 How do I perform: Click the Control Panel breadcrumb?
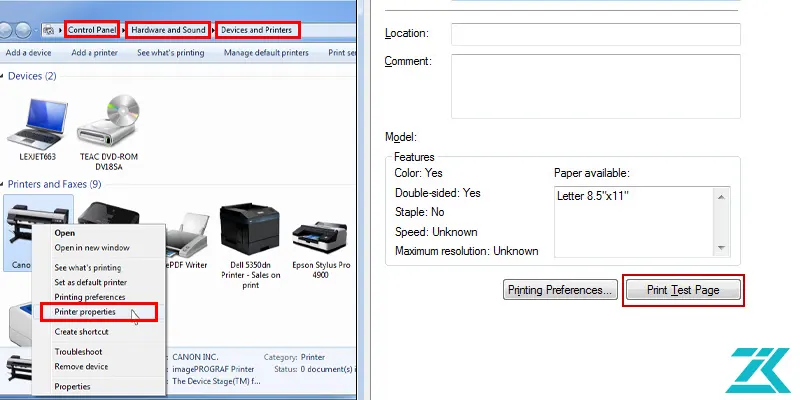[92, 30]
